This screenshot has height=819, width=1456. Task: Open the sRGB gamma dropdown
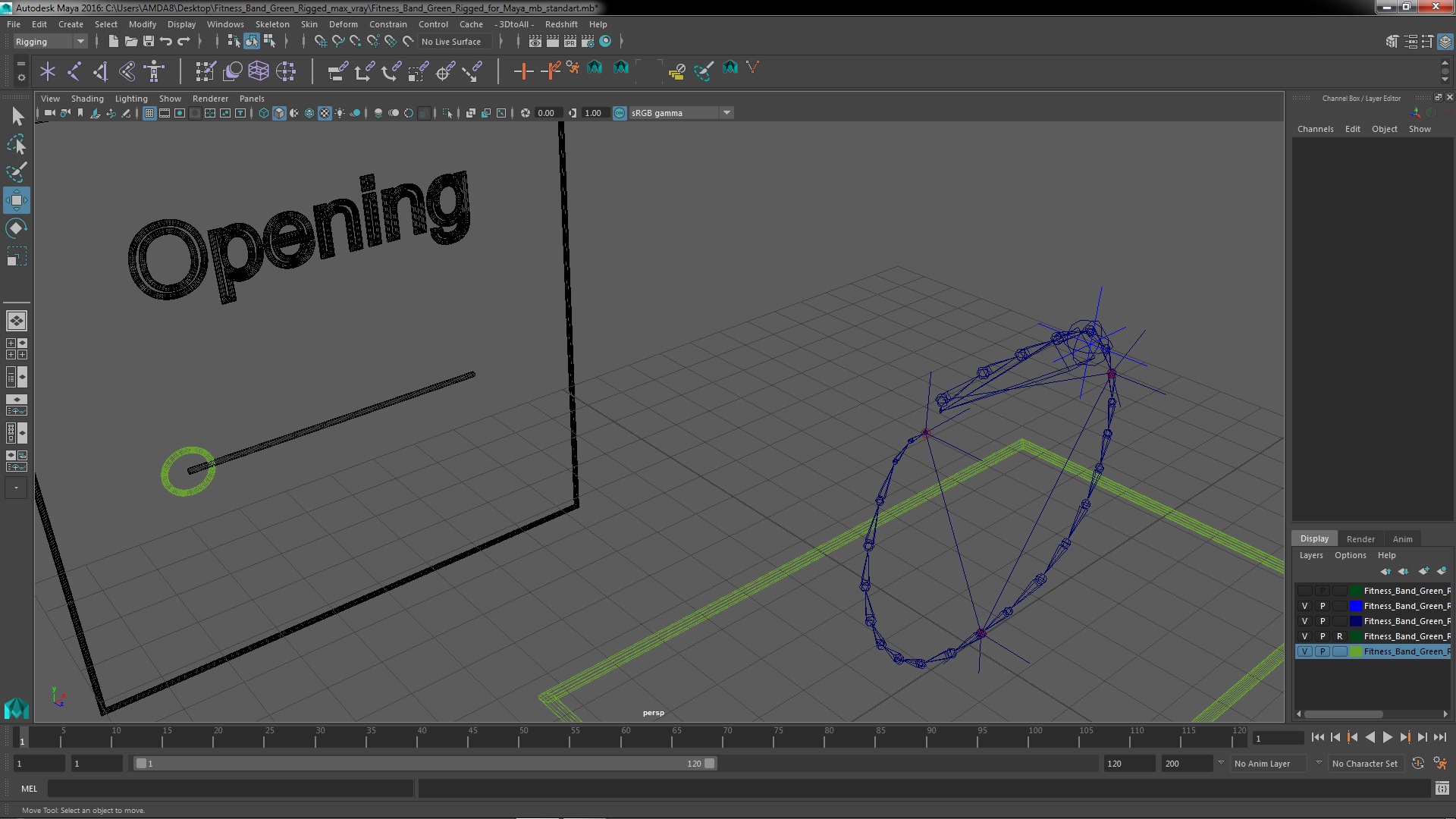point(681,113)
